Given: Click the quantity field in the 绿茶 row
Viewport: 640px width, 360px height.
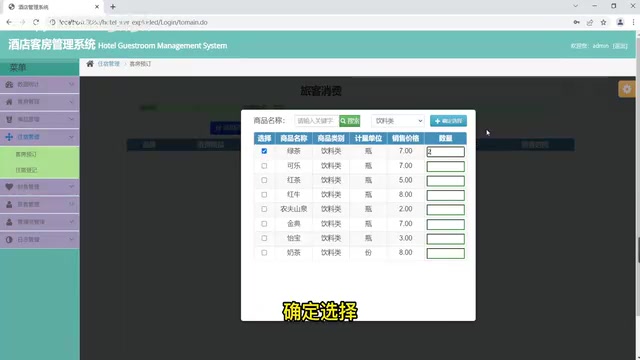Looking at the screenshot, I should (445, 151).
